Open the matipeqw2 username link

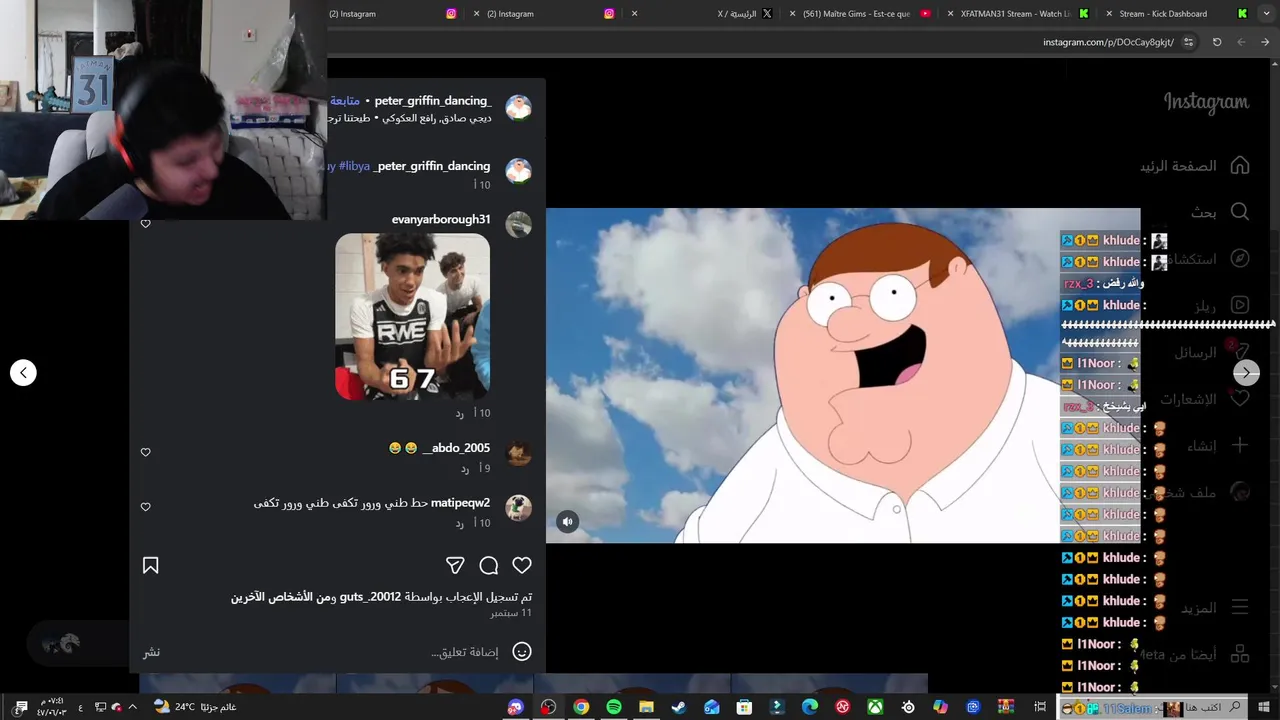coord(460,503)
